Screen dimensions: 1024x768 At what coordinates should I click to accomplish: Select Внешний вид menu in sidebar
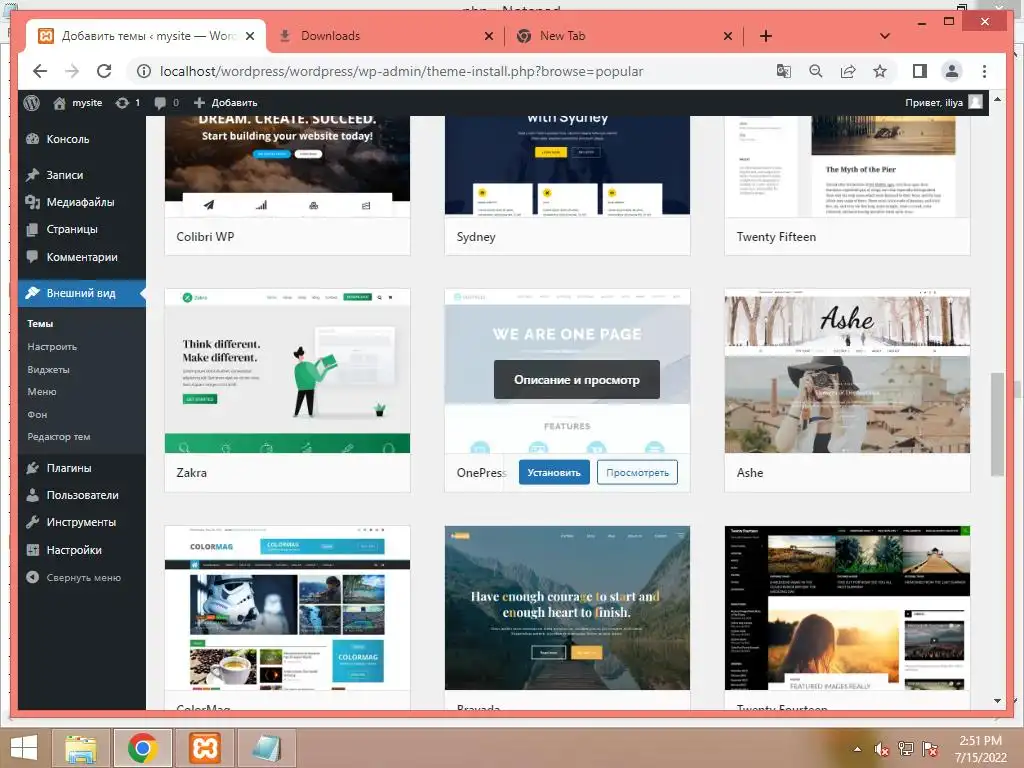click(82, 293)
